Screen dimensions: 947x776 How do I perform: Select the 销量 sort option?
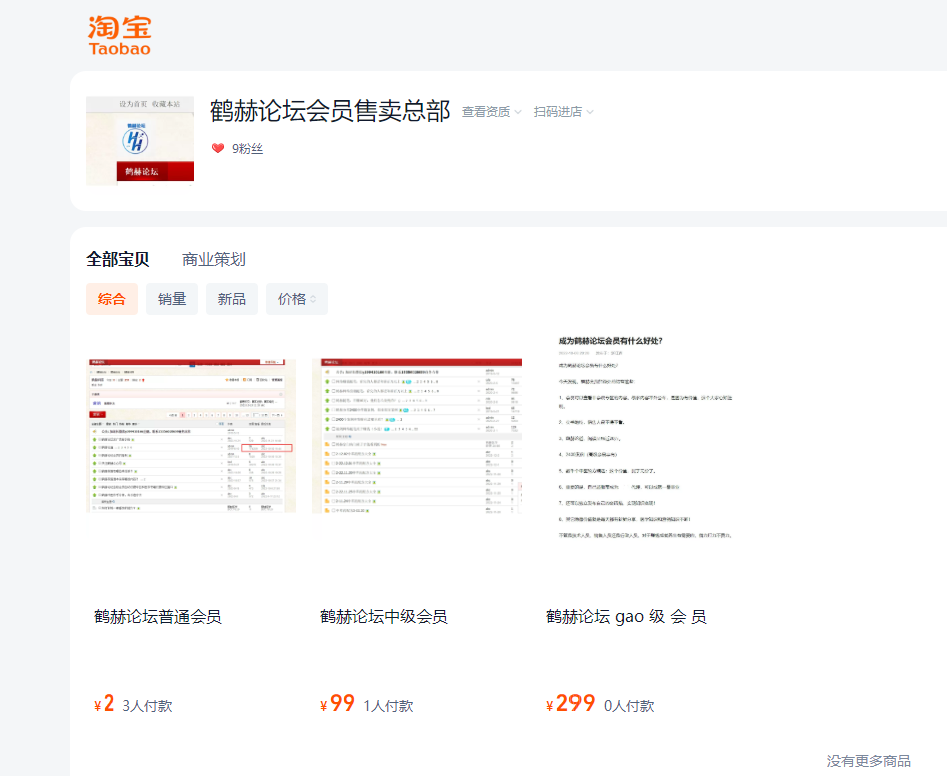pos(172,299)
